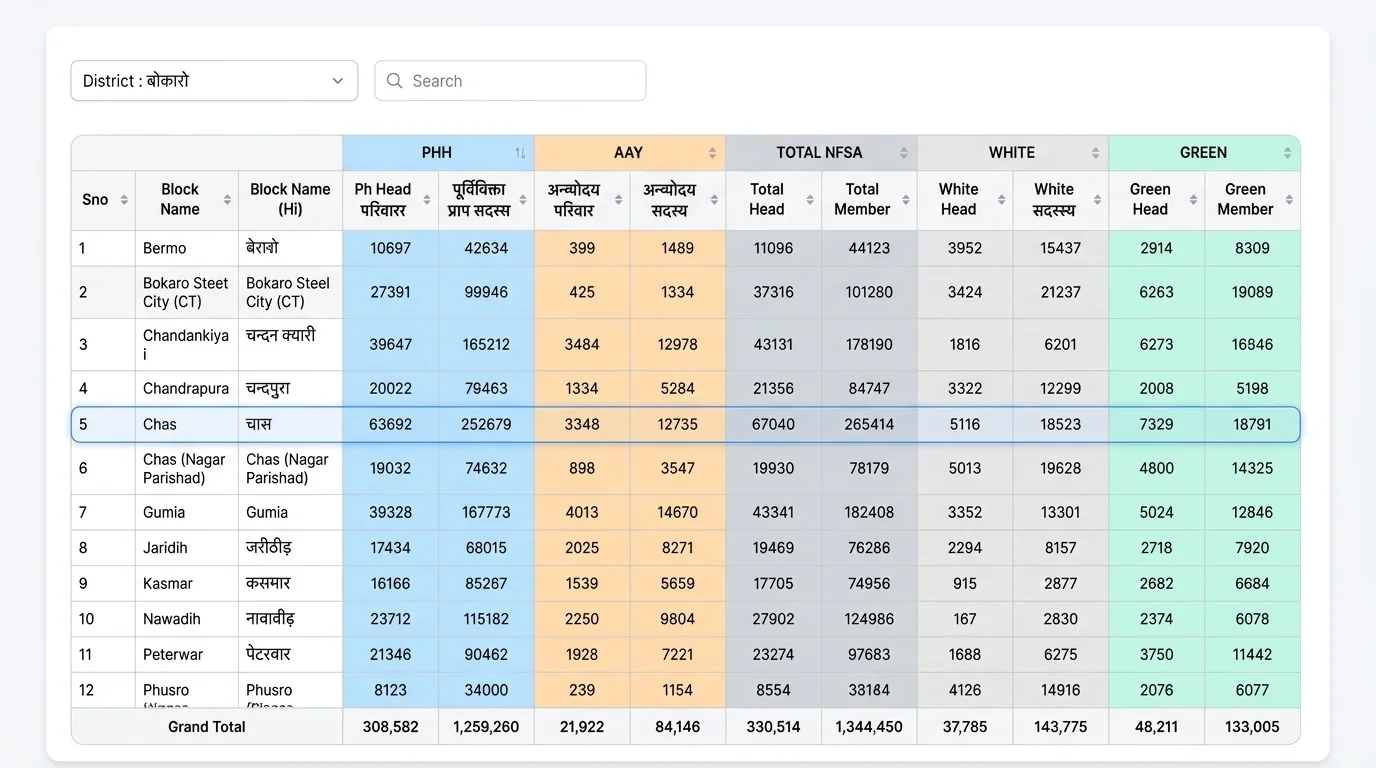Open the District dropdown
Viewport: 1376px width, 768px height.
pos(214,81)
